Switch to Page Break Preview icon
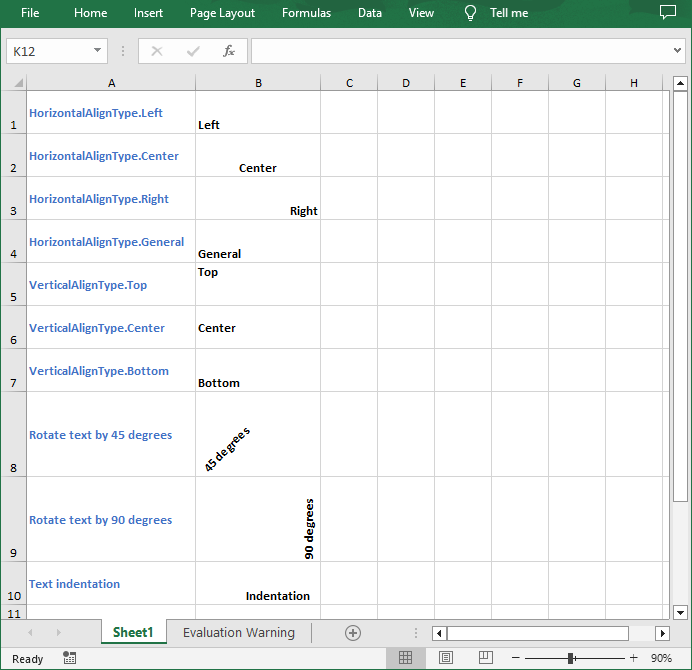692x670 pixels. pos(486,658)
